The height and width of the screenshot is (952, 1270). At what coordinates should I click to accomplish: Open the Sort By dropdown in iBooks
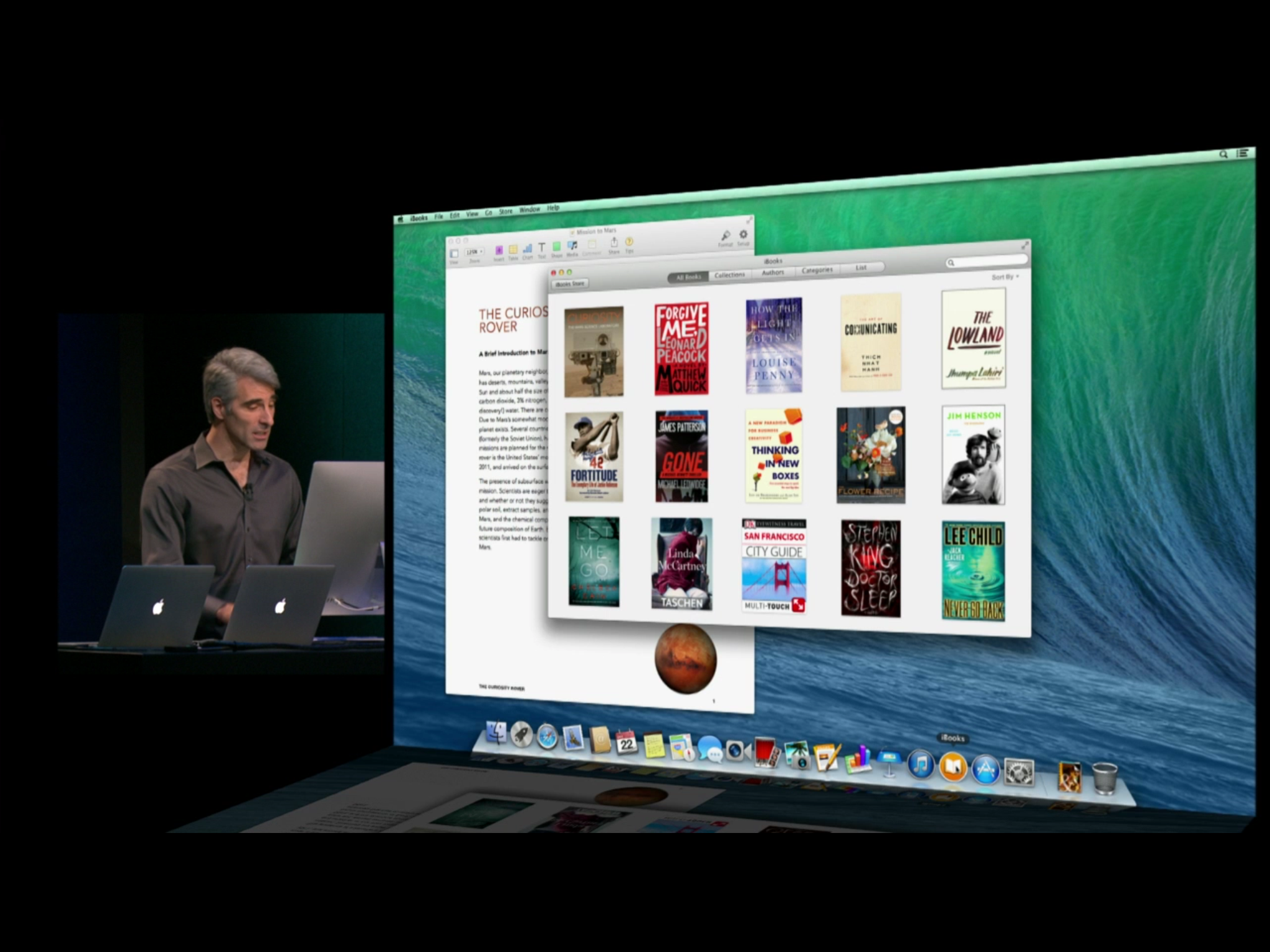point(1005,276)
